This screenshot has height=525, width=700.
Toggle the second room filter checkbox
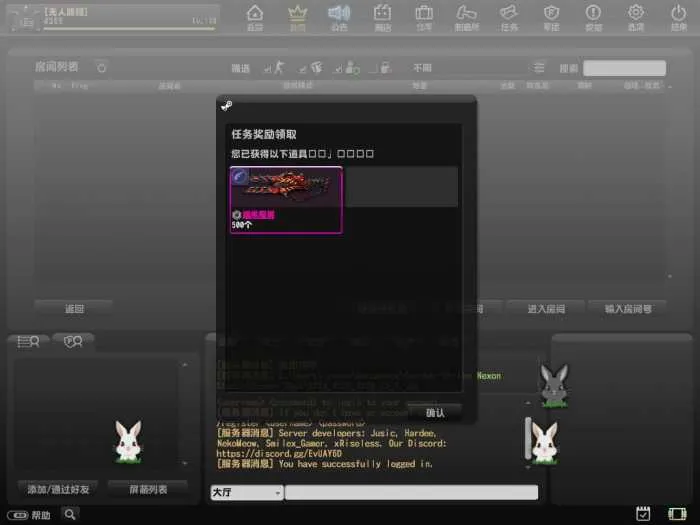(x=311, y=67)
